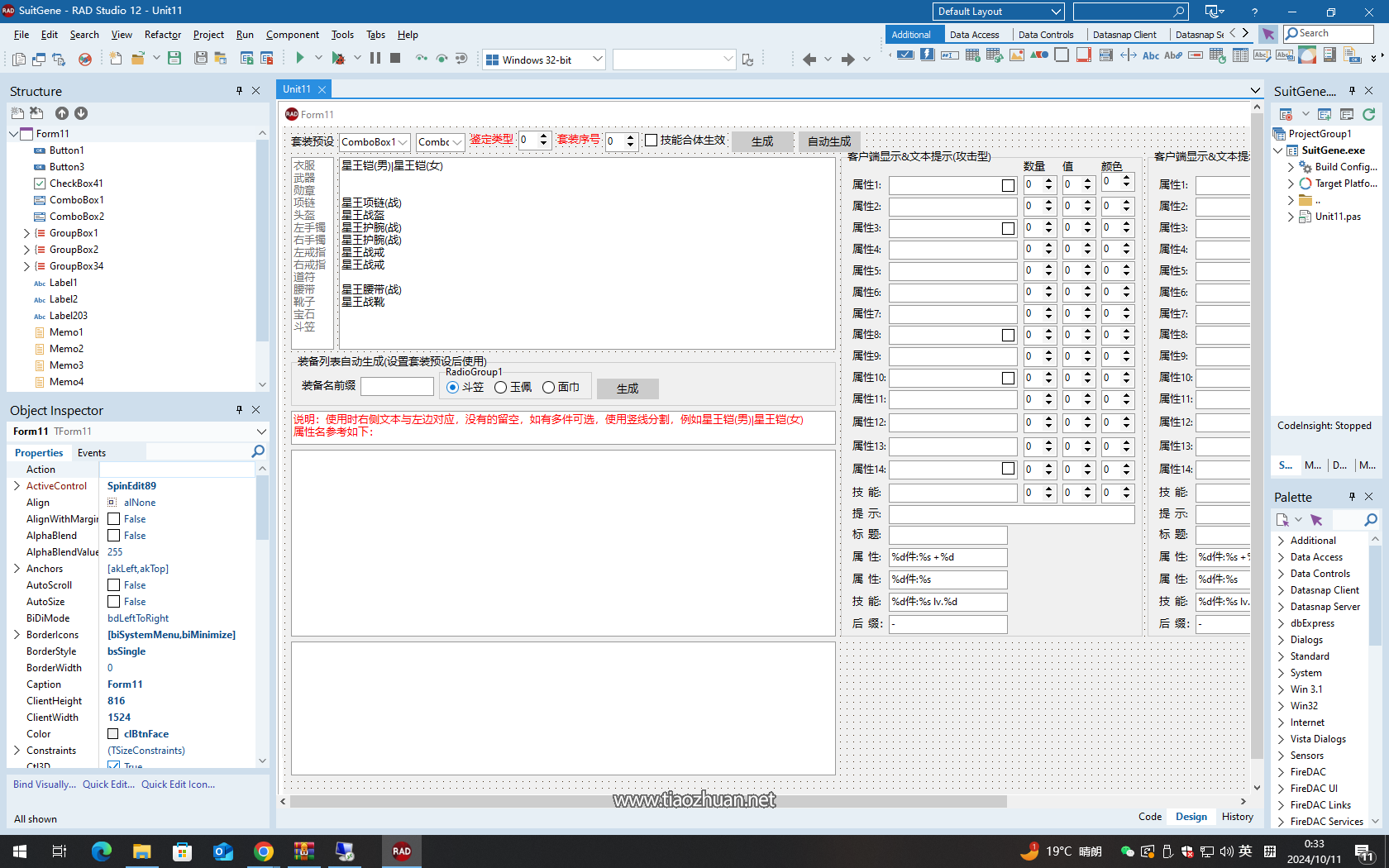
Task: Run the project with the green Run icon
Action: pos(300,59)
